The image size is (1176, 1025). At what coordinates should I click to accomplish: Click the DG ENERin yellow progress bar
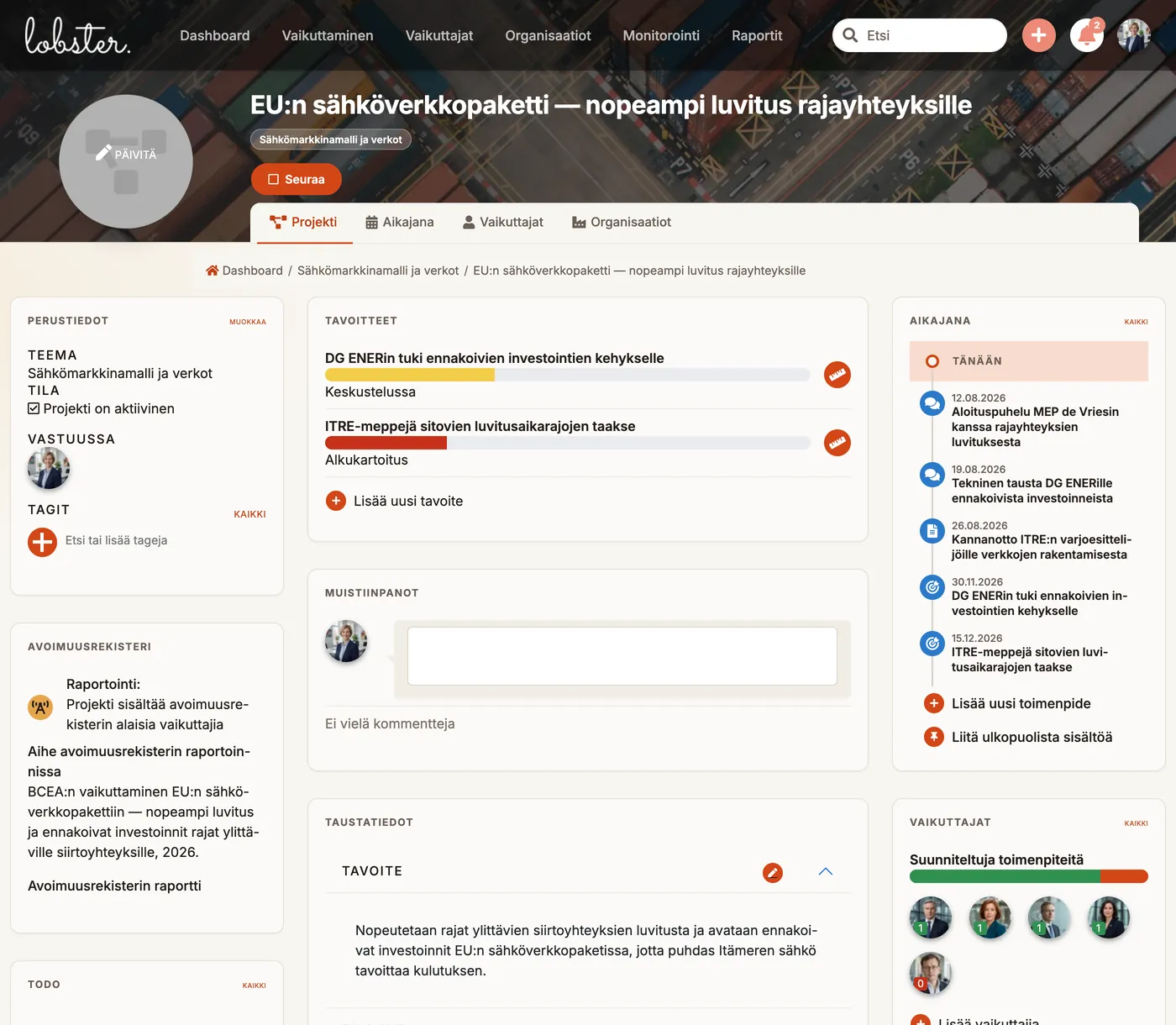coord(410,375)
